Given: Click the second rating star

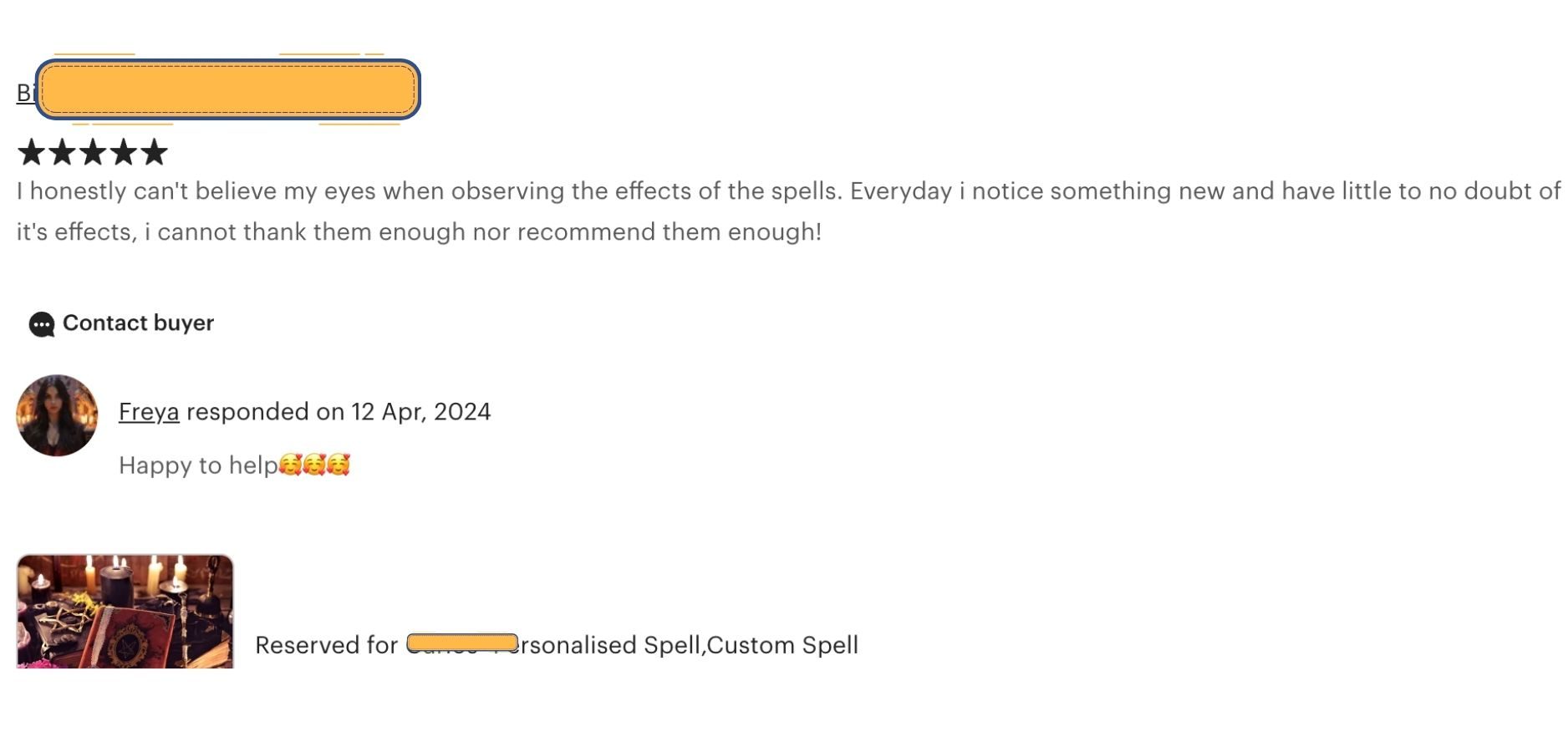Looking at the screenshot, I should point(62,152).
